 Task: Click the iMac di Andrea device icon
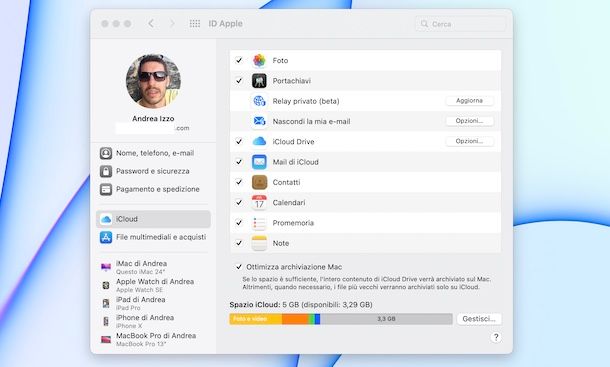(x=106, y=267)
